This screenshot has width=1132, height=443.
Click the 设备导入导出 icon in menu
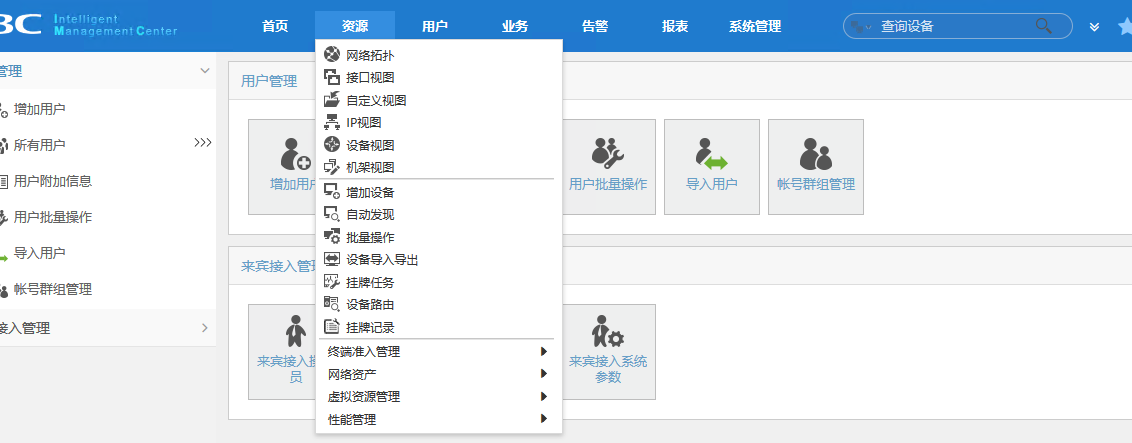331,259
